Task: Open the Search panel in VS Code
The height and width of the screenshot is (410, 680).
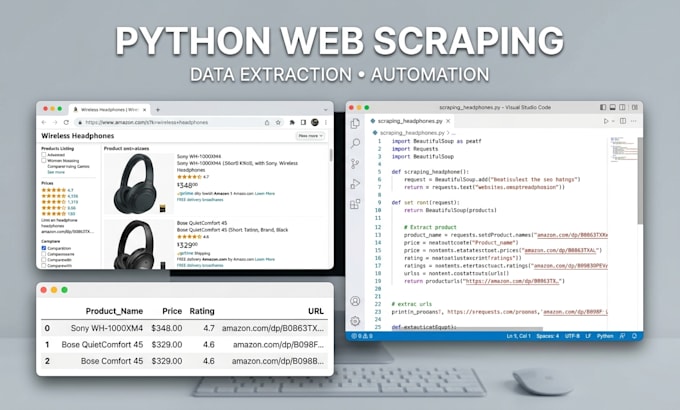Action: click(x=355, y=143)
